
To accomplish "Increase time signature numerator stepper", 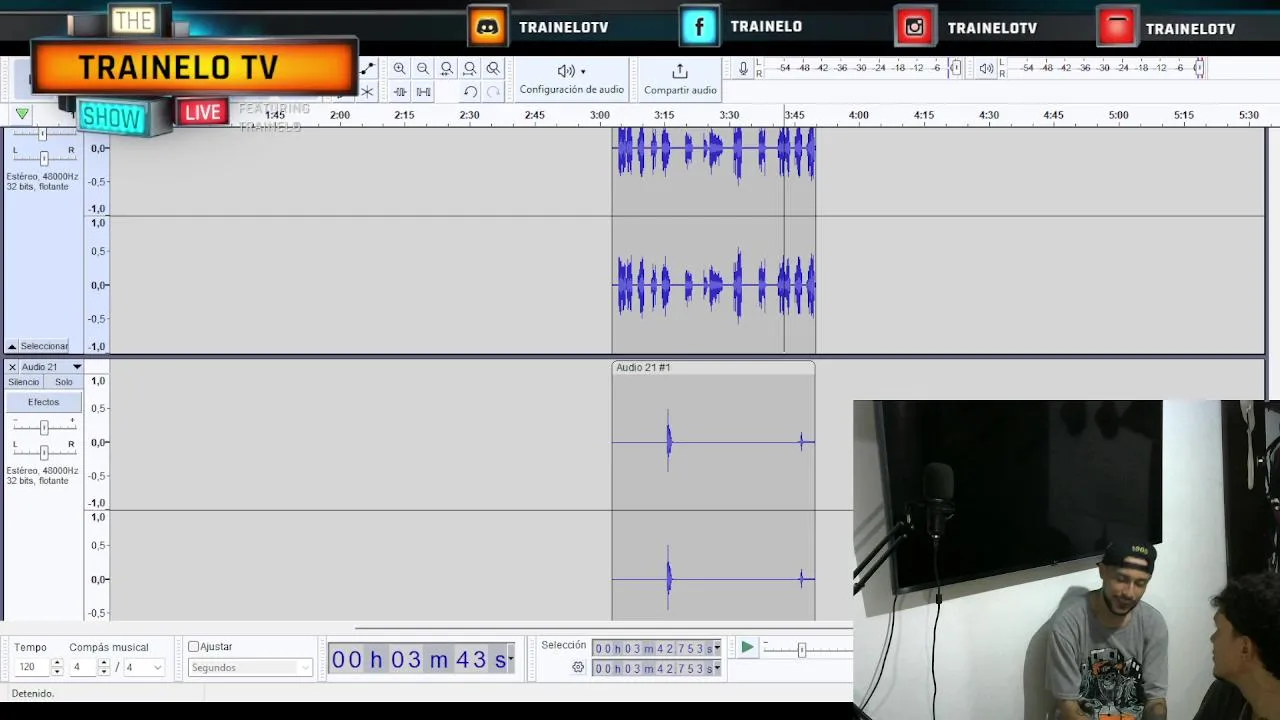I will pyautogui.click(x=103, y=663).
